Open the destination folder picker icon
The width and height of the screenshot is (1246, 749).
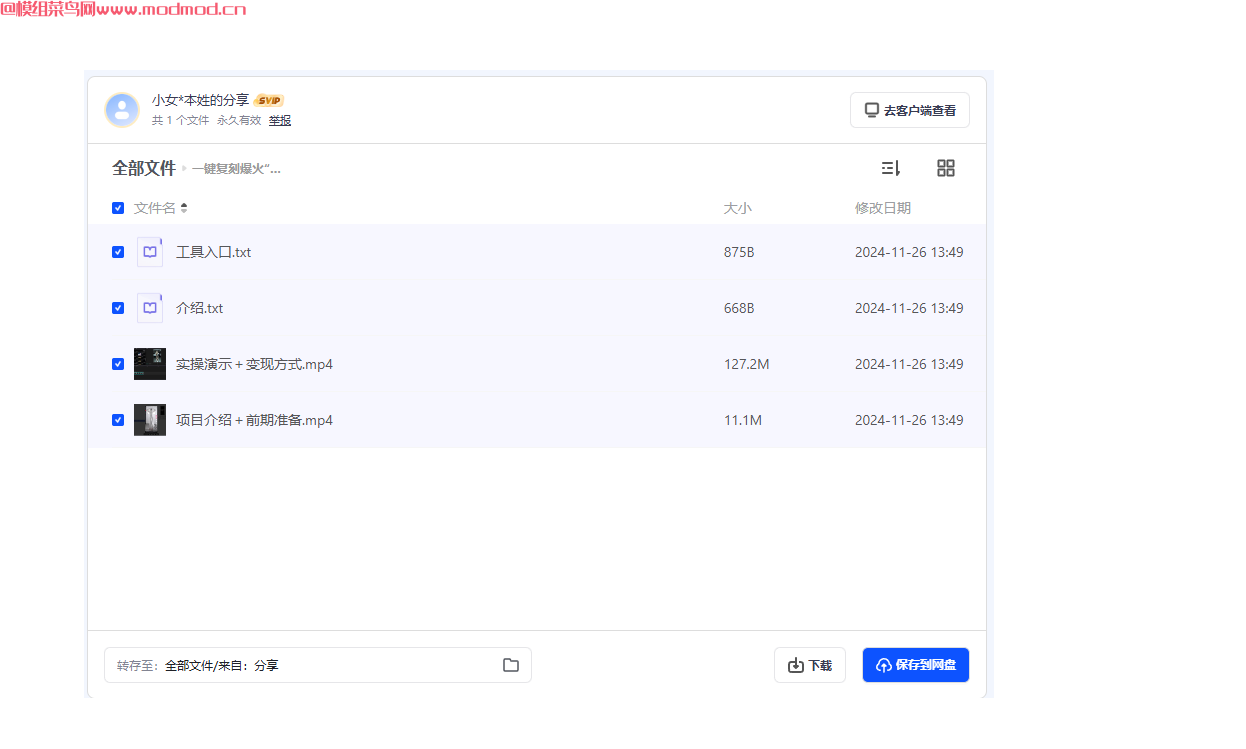click(511, 665)
